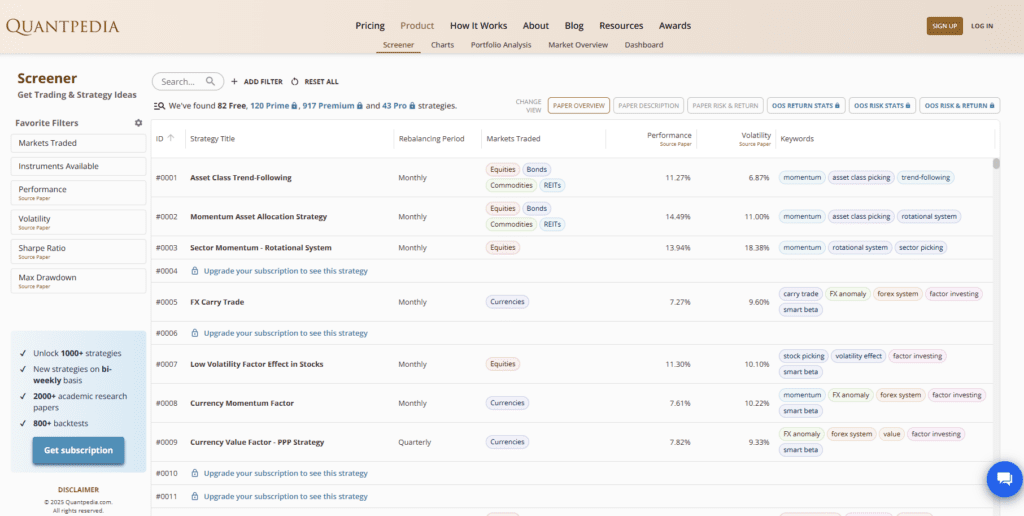
Task: Click the plus icon beside Add Filter
Action: coord(234,82)
